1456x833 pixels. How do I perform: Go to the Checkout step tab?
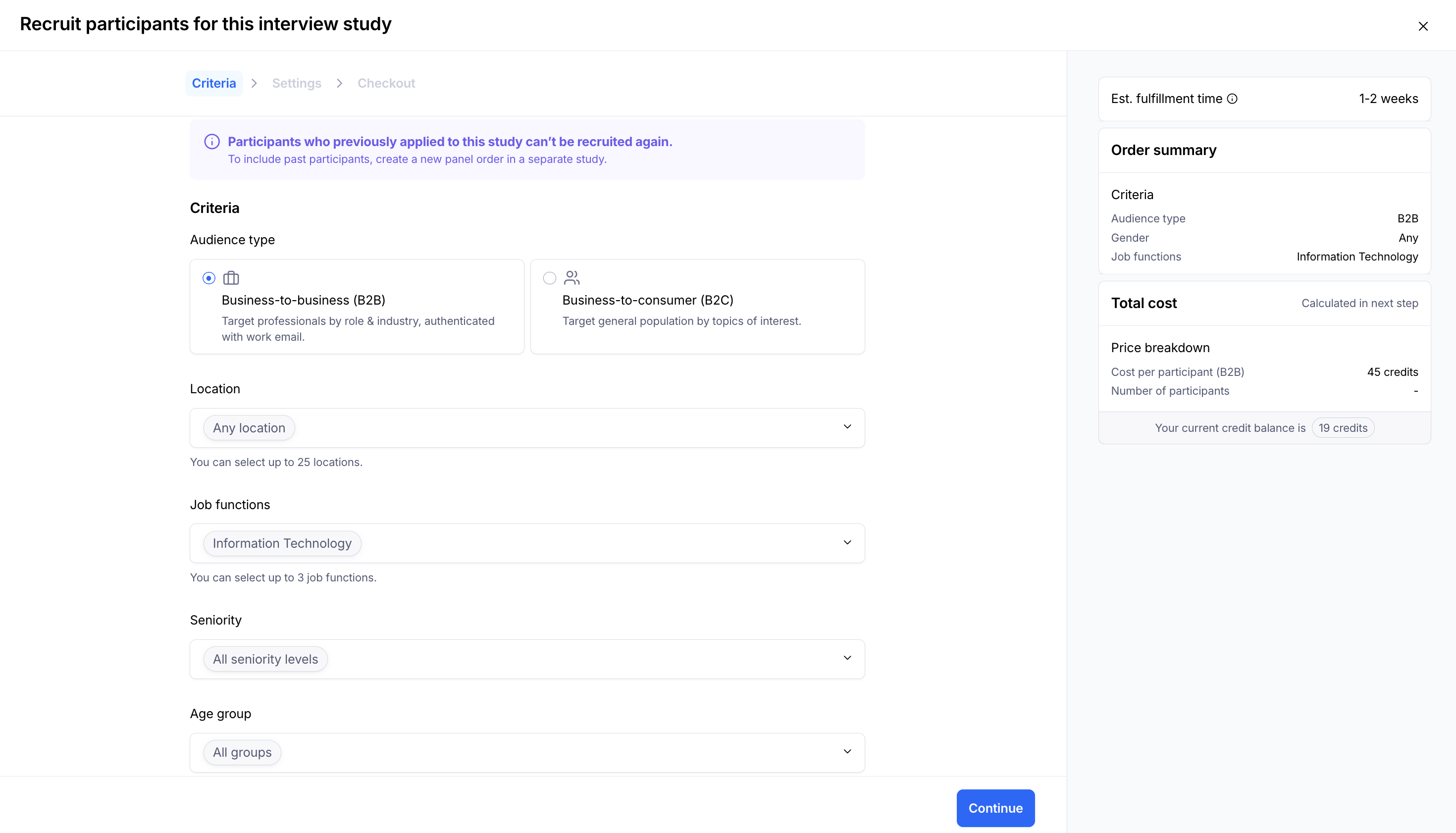386,84
